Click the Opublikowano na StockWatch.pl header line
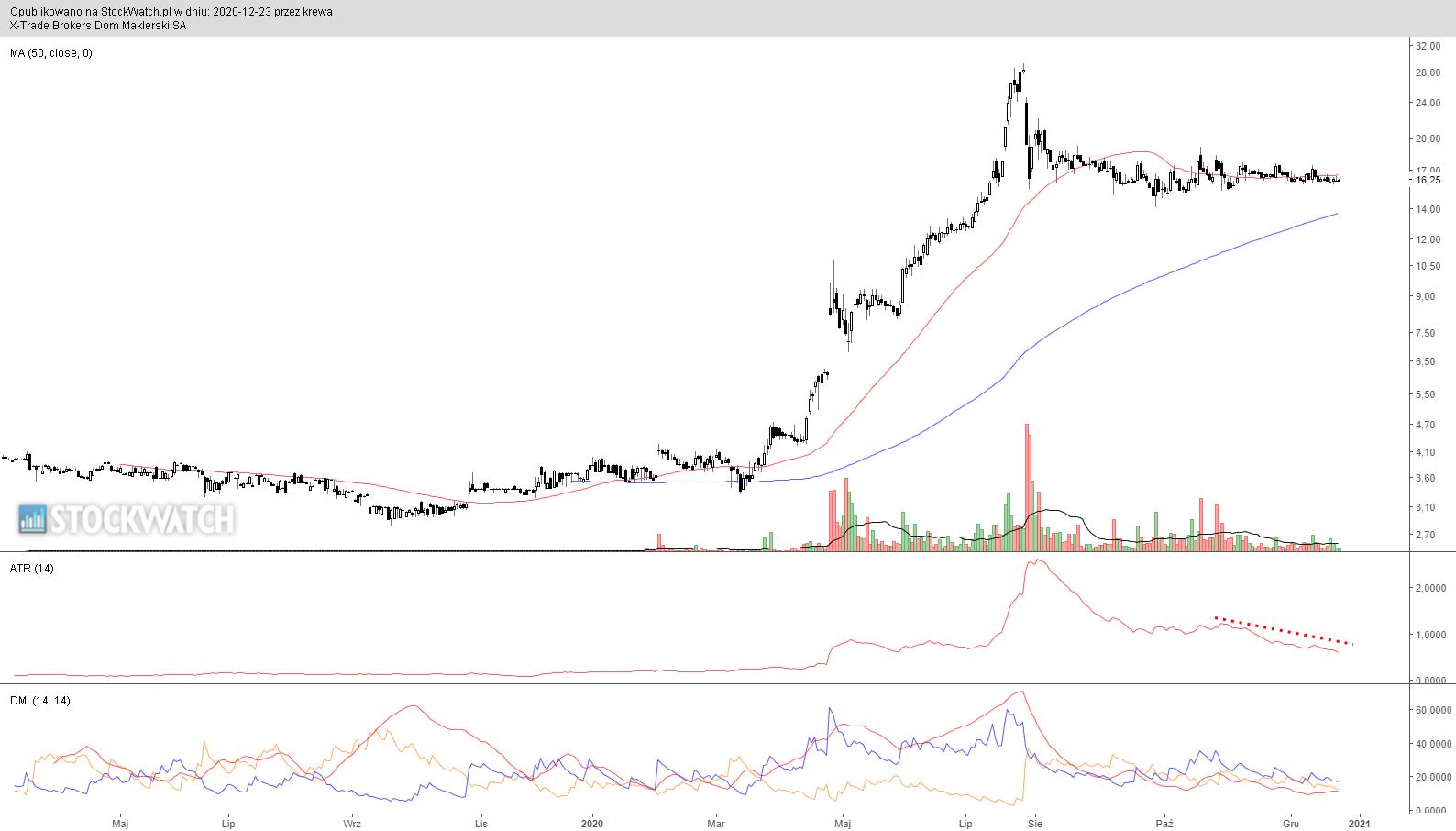The image size is (1456, 831). tap(171, 12)
